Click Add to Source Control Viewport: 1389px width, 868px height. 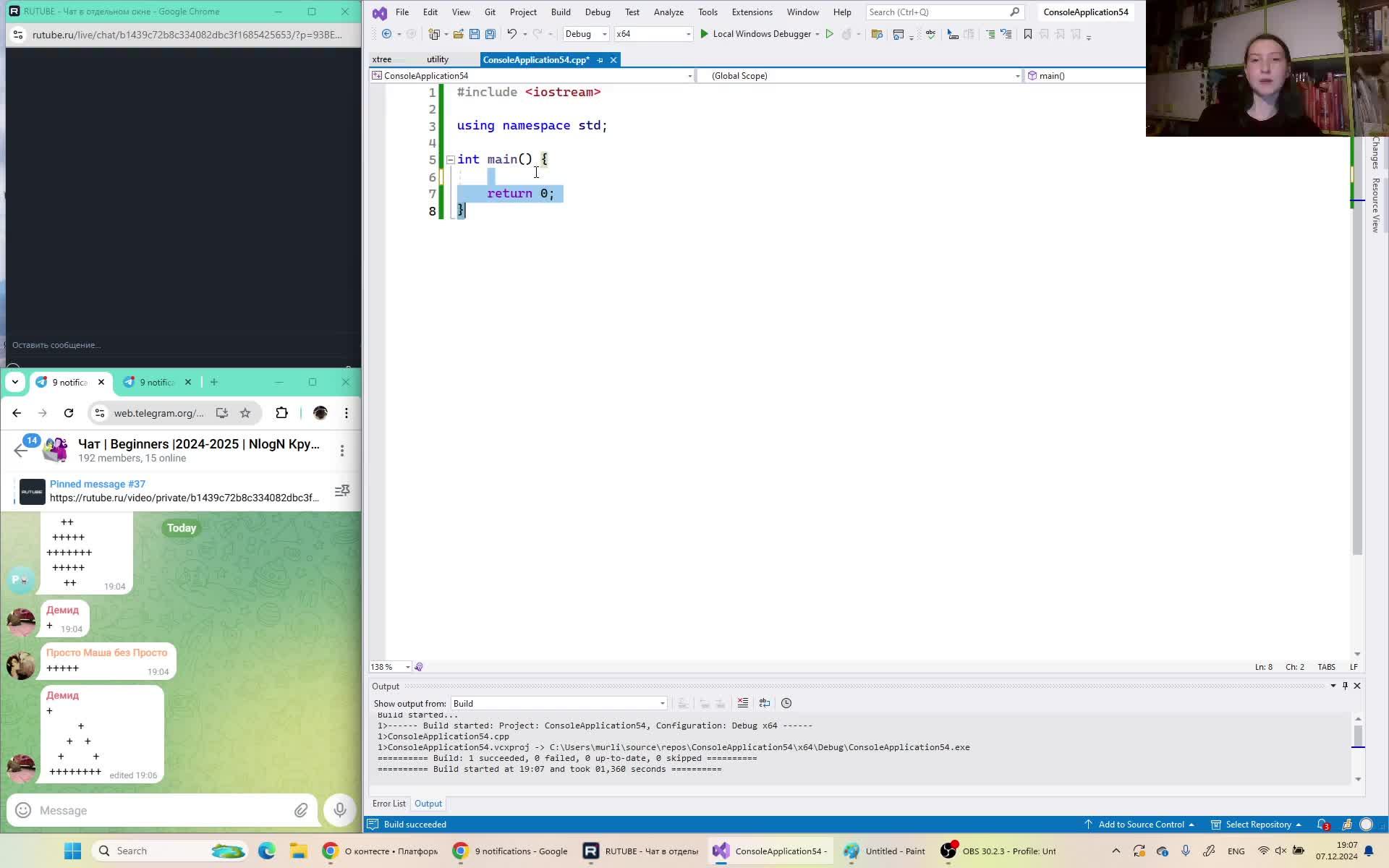coord(1140,825)
